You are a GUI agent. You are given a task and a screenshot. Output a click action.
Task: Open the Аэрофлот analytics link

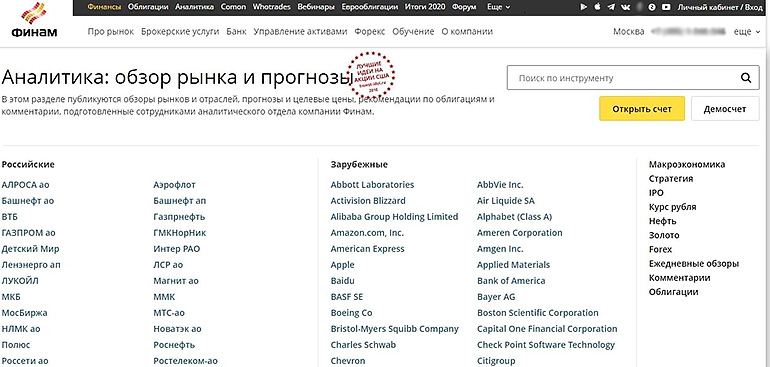pyautogui.click(x=174, y=185)
